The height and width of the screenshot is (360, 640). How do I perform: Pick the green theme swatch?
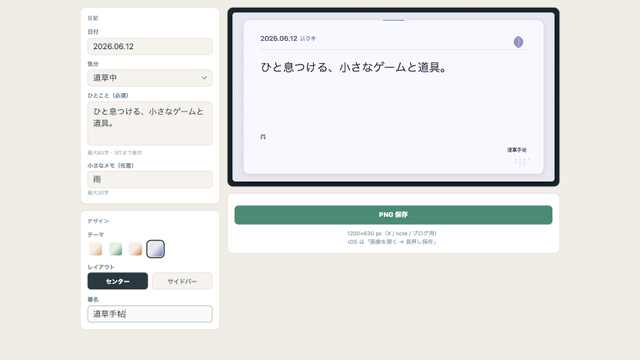116,249
